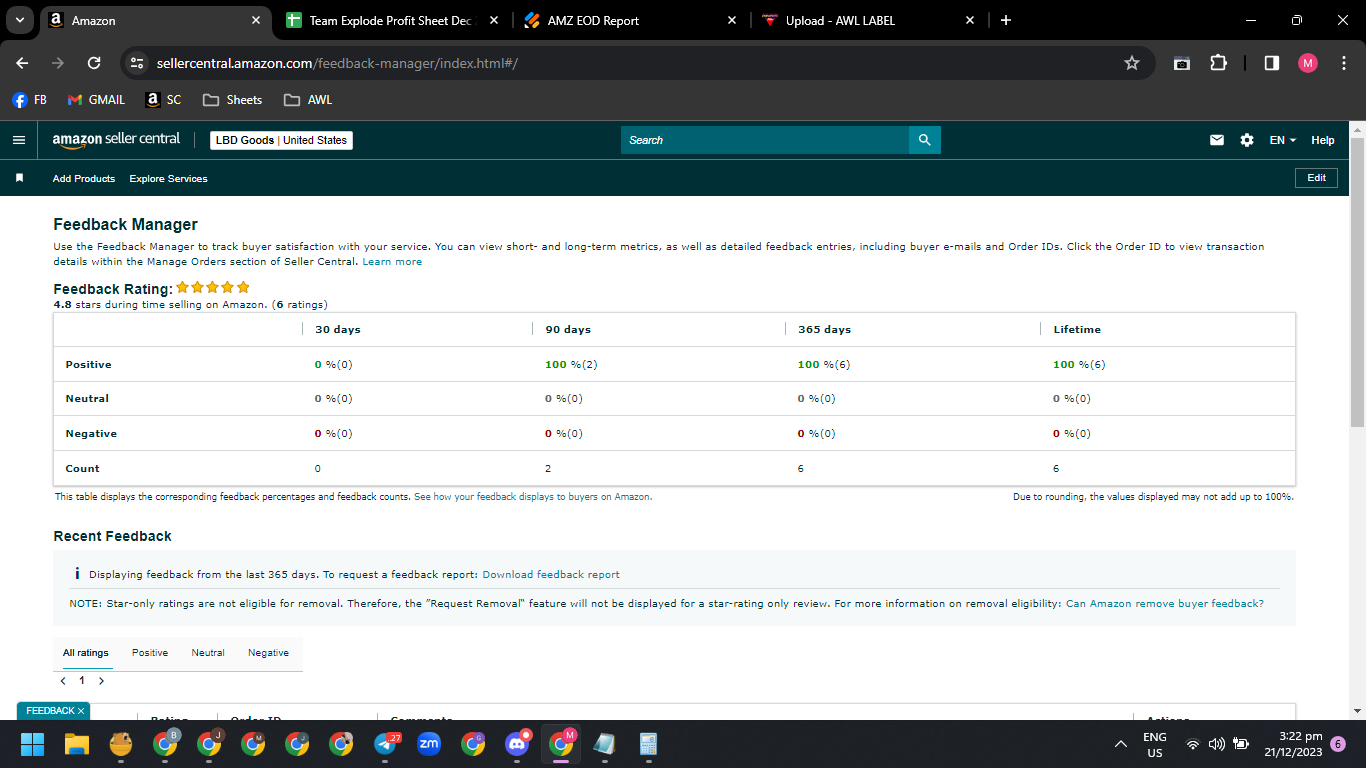Open the Calculator from the taskbar
1366x768 pixels.
[649, 744]
